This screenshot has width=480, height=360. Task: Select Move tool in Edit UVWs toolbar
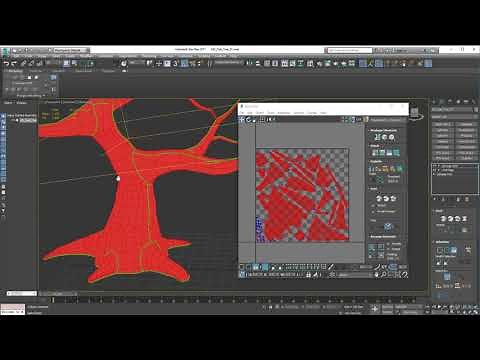tap(242, 120)
